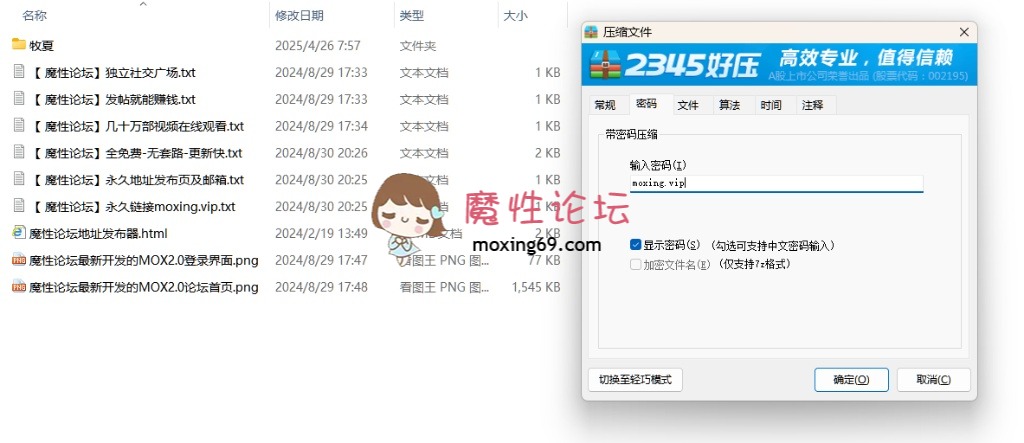Click the file icon for 永久地址发布页及邮箱.txt
1024x443 pixels.
coord(19,179)
